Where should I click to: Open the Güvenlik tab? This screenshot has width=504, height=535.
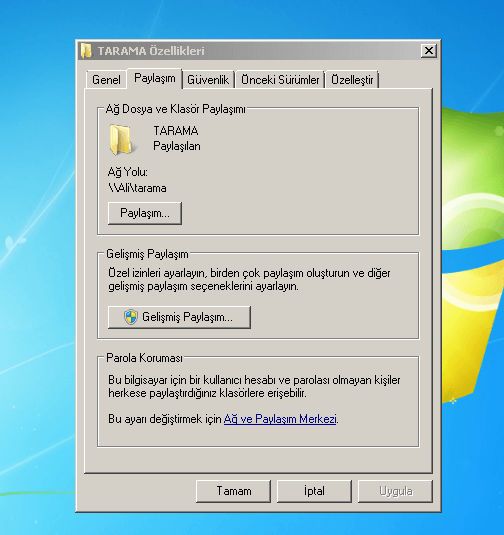208,79
